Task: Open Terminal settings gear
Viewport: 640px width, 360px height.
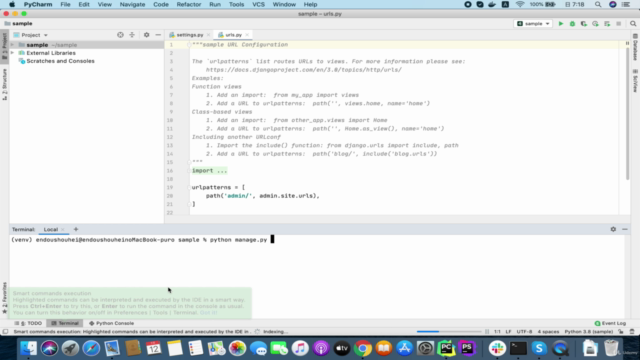Action: (613, 229)
